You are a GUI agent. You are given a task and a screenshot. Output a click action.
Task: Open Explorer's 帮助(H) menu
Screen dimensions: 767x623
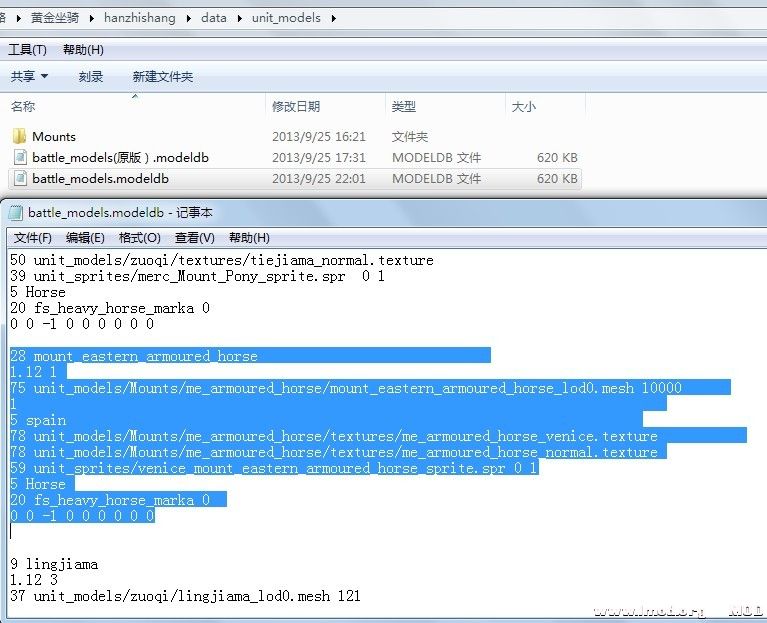click(x=82, y=50)
